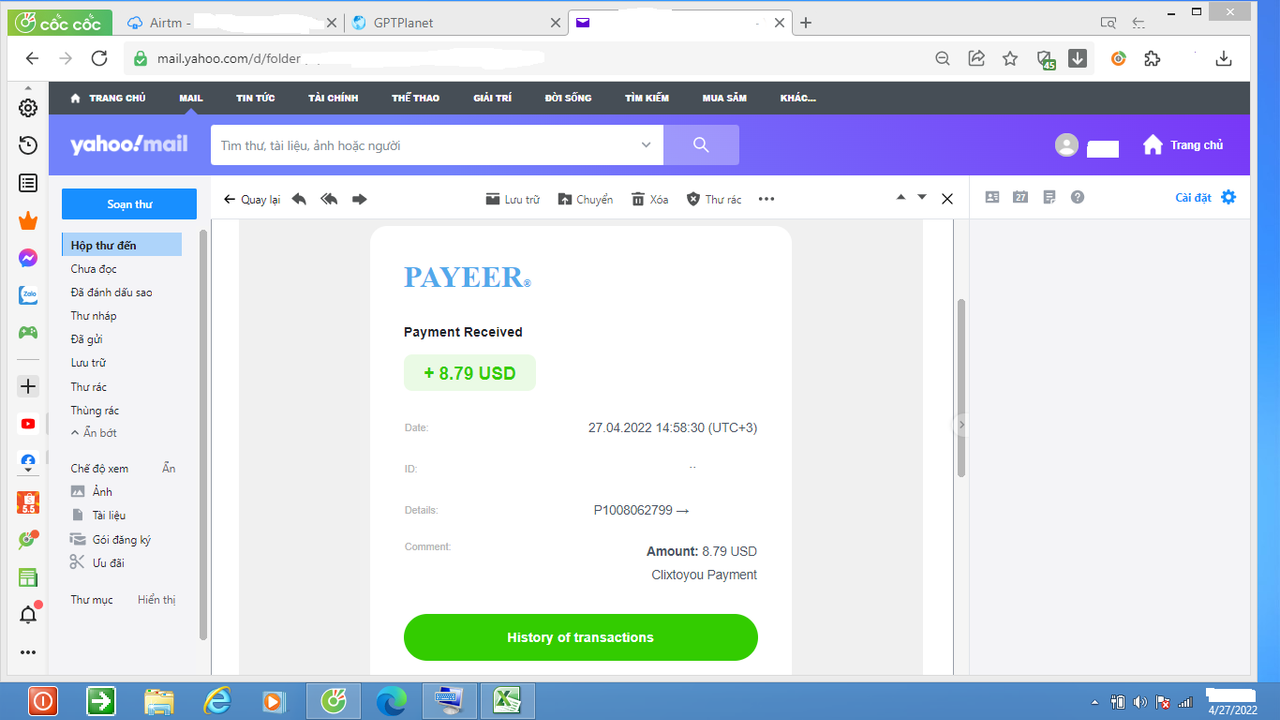Screen dimensions: 1280x720
Task: Delete email with Xóa
Action: coord(650,199)
